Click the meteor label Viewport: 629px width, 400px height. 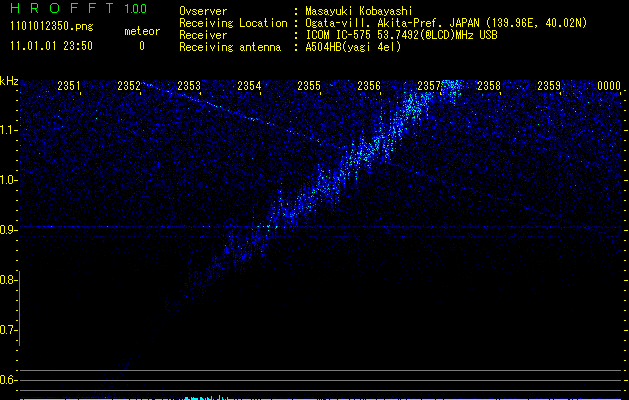pyautogui.click(x=142, y=31)
